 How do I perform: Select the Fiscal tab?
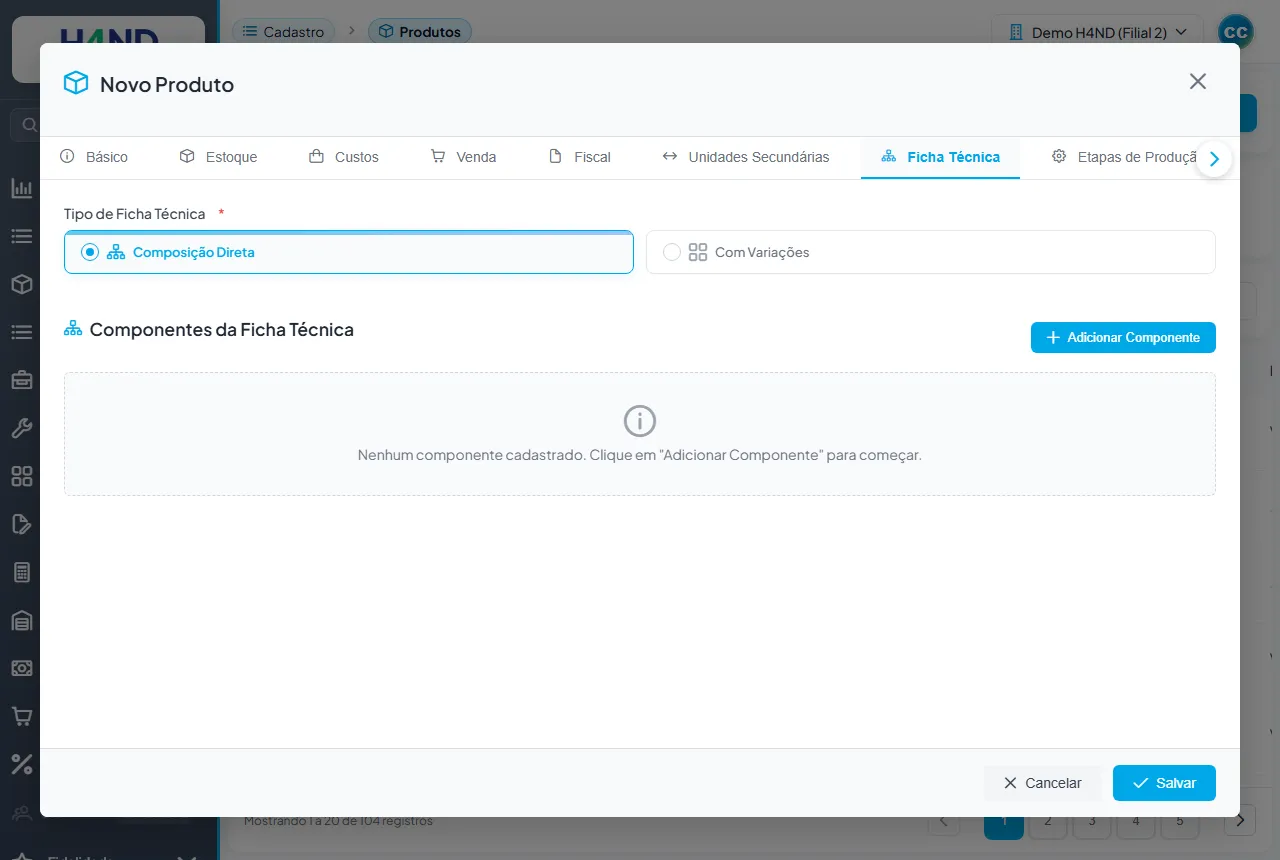(580, 157)
